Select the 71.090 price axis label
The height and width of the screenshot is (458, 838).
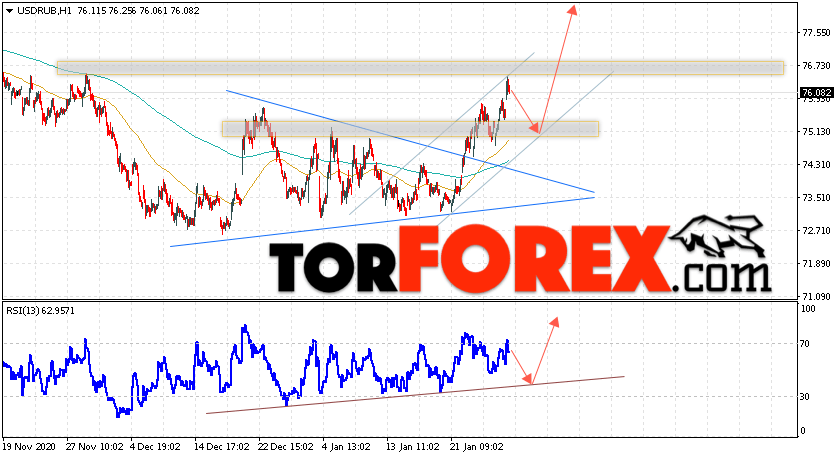pyautogui.click(x=816, y=297)
